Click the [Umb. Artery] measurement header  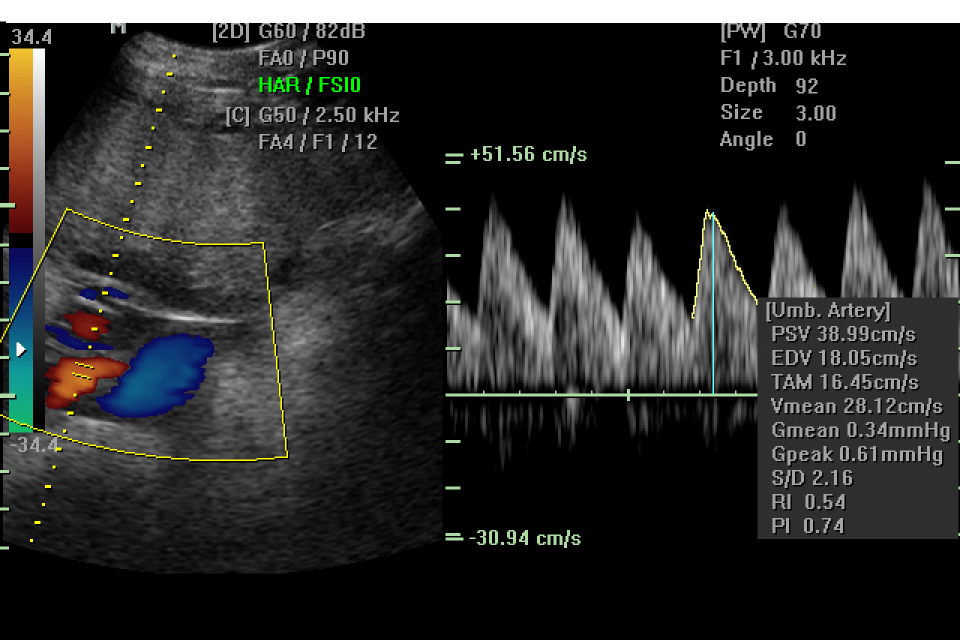[x=828, y=311]
